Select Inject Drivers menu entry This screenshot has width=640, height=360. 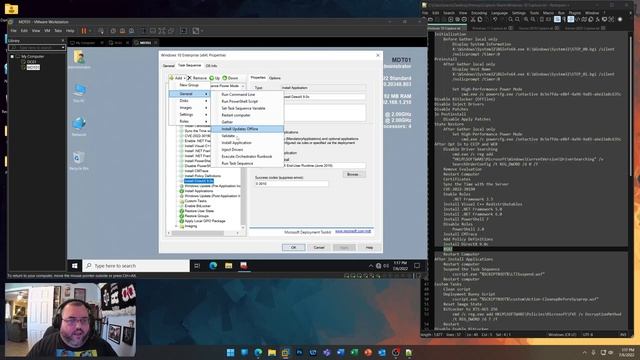(x=247, y=150)
